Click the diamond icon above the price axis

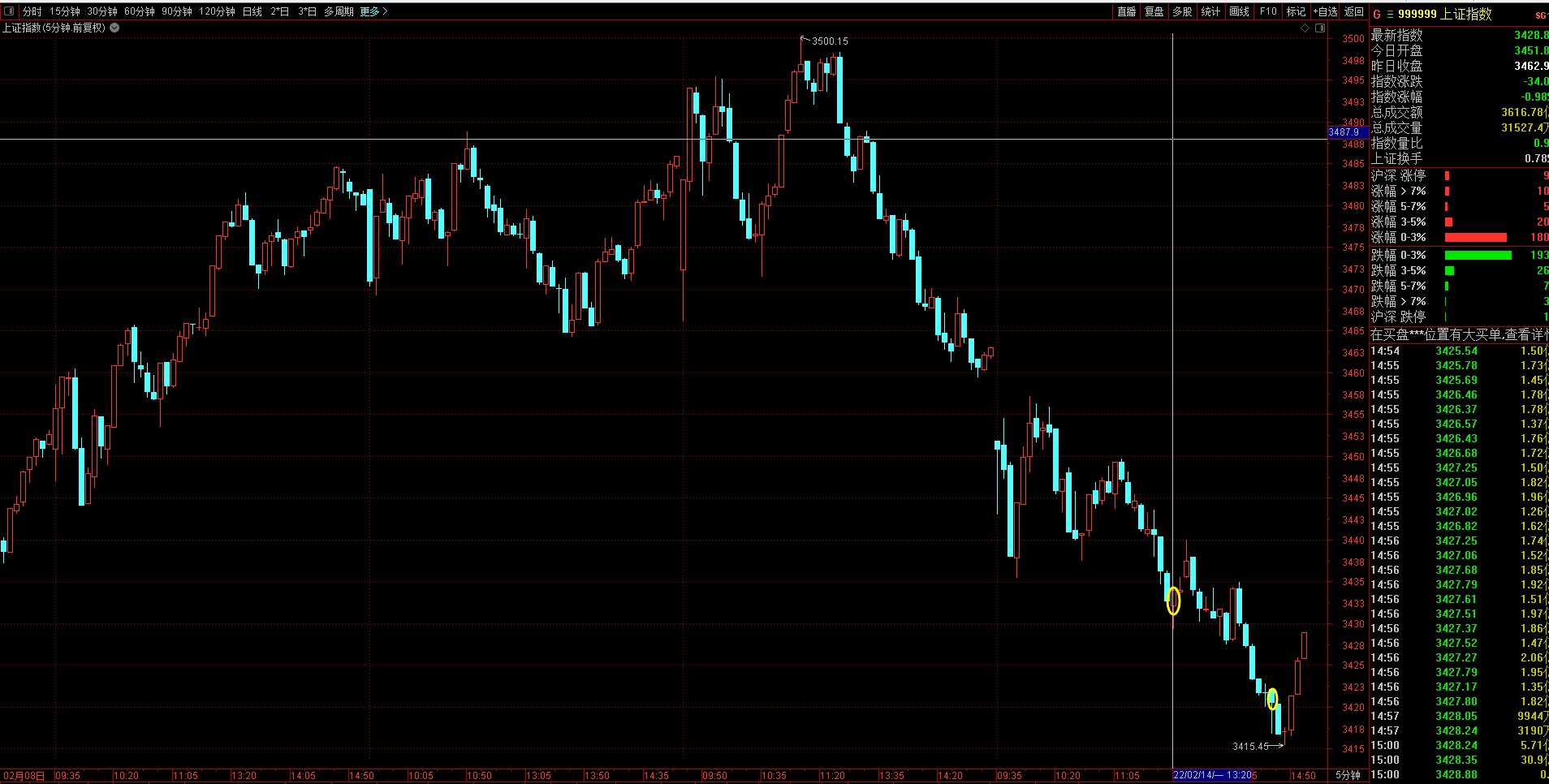click(x=1305, y=28)
